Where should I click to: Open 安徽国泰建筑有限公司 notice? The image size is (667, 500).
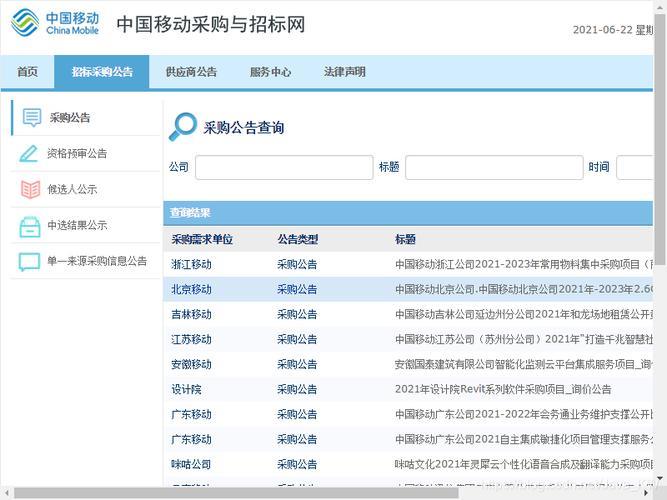(524, 364)
